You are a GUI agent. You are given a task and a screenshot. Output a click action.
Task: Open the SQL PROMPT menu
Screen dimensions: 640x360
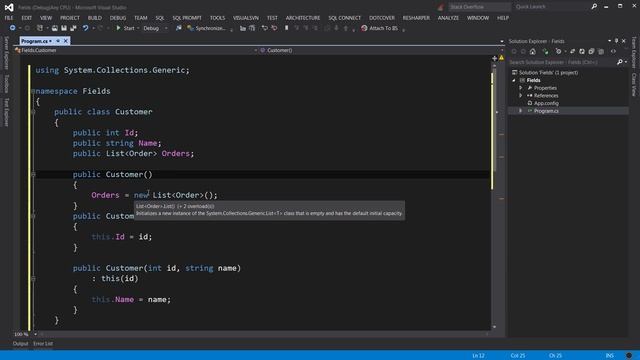[187, 18]
